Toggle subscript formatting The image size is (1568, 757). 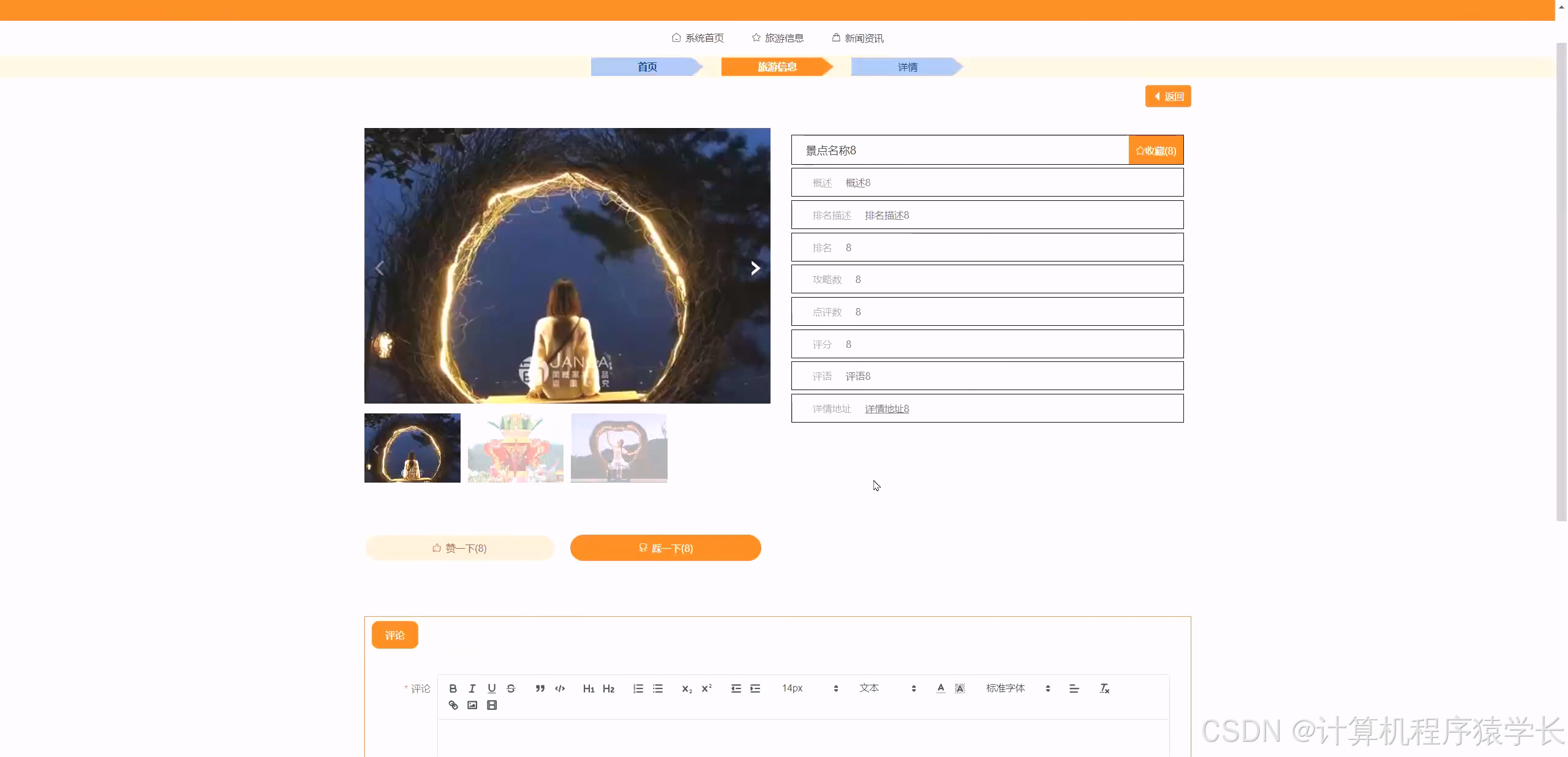(686, 688)
